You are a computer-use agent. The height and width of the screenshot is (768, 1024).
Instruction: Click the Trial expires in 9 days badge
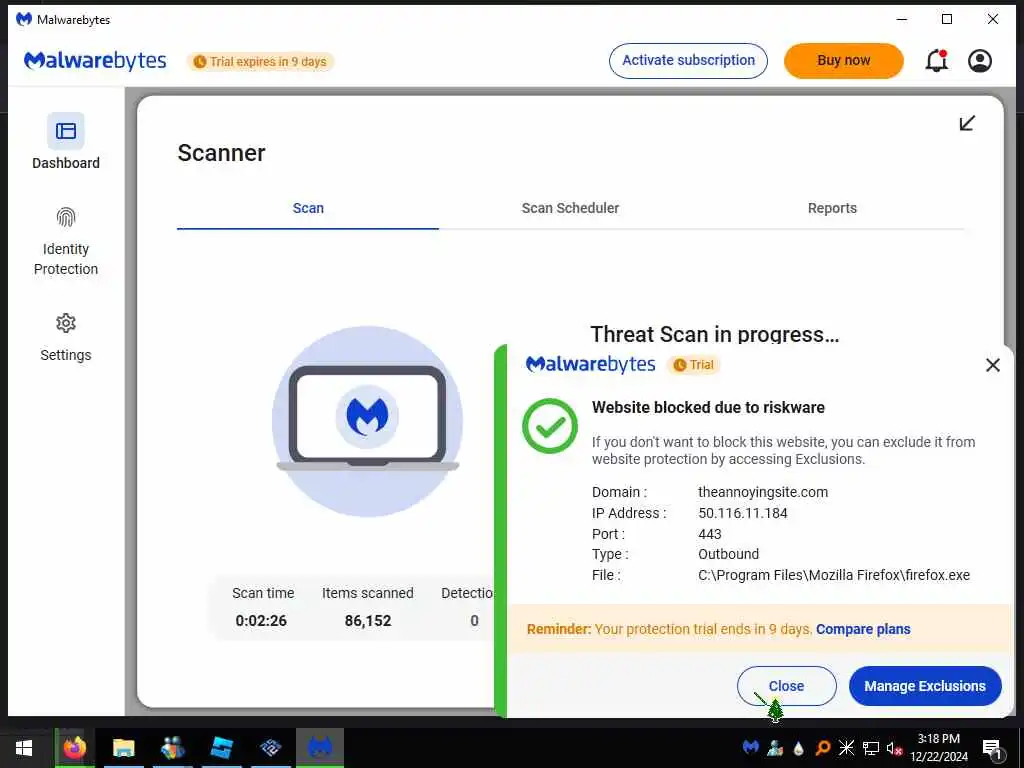click(x=261, y=61)
